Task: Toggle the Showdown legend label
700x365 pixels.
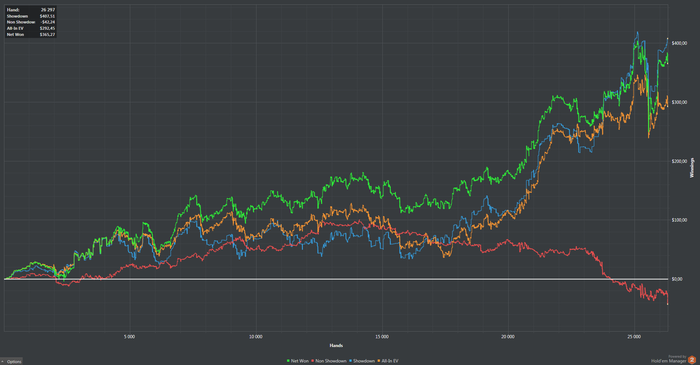Action: (x=364, y=361)
